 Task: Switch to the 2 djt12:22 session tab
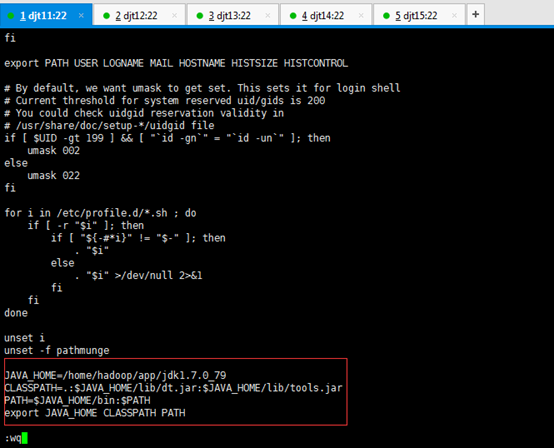tap(139, 15)
